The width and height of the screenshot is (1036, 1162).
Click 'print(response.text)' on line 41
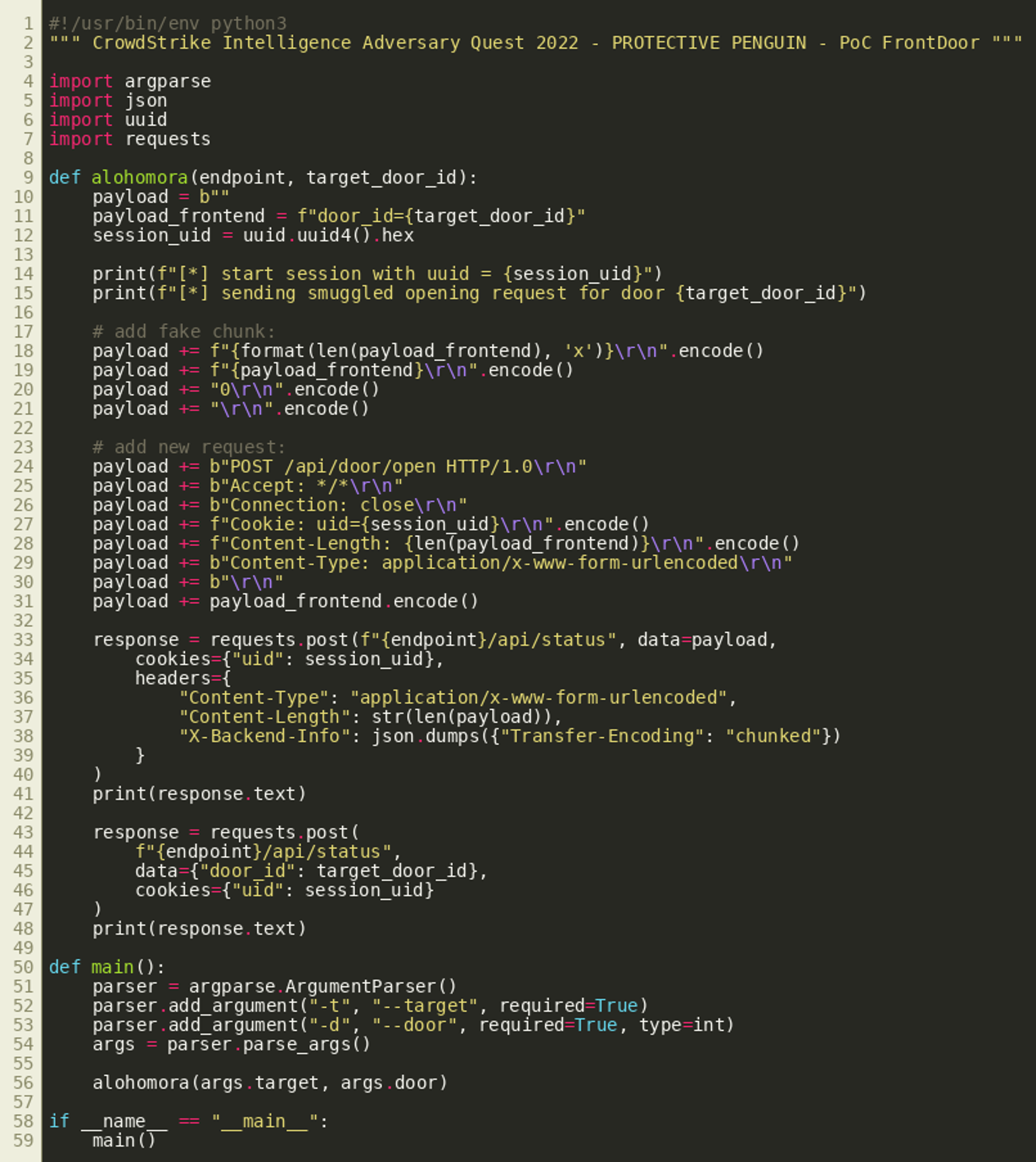point(199,794)
